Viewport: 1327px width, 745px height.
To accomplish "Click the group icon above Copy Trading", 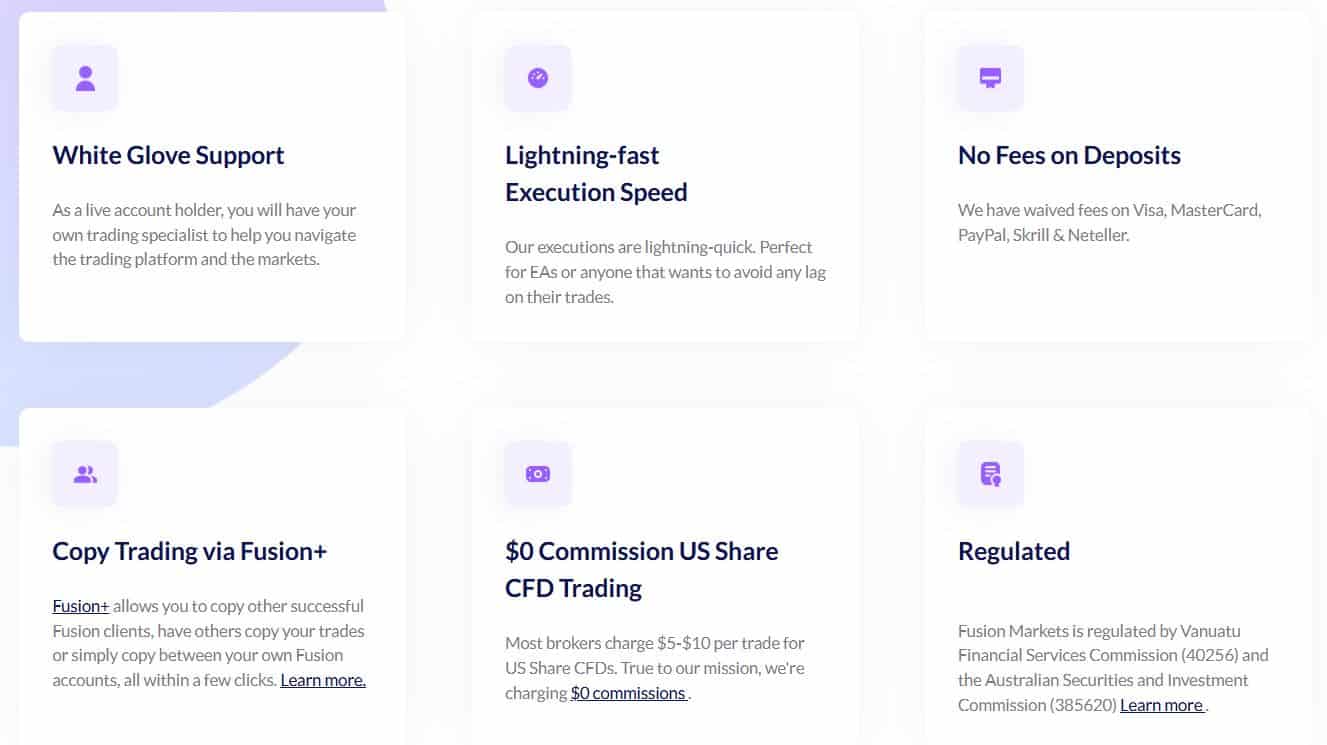I will point(85,474).
